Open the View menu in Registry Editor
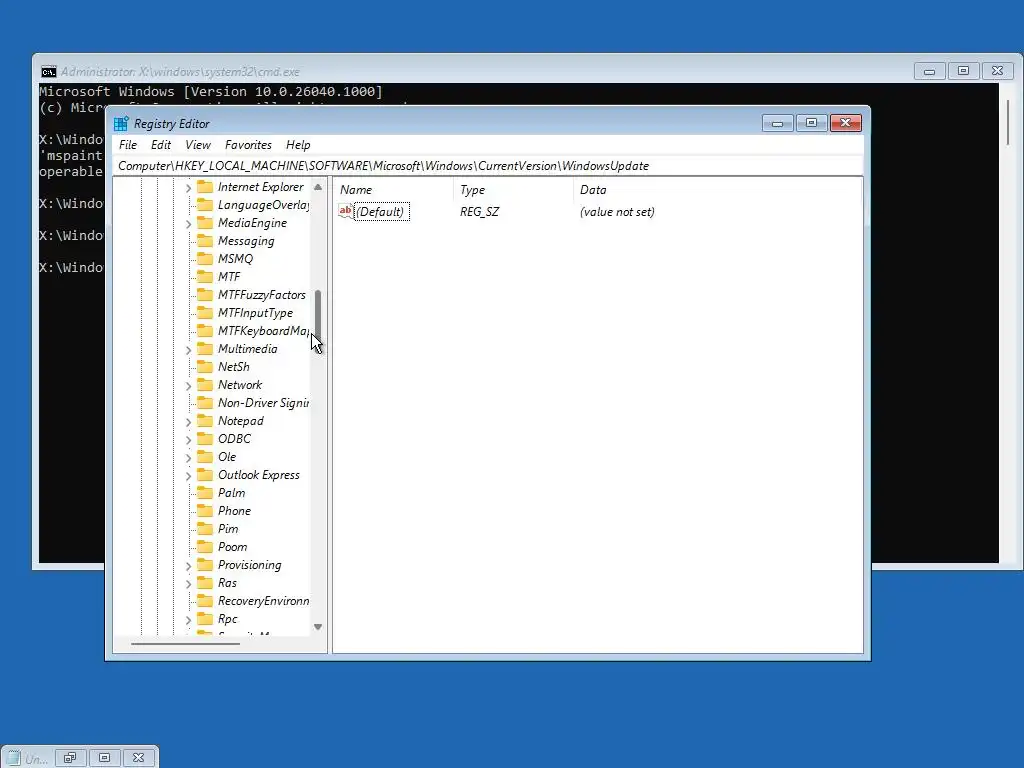Screen dimensions: 1024x768 click(198, 145)
